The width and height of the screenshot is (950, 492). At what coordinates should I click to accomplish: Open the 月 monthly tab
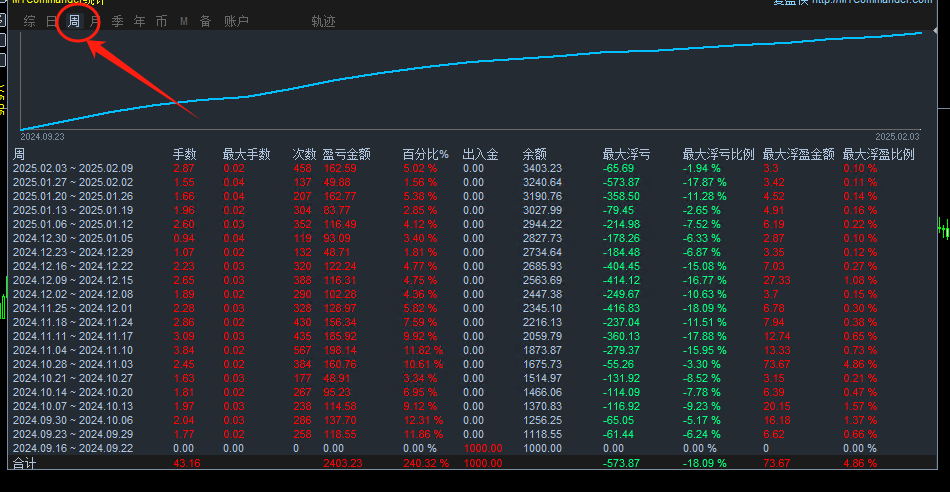[95, 21]
